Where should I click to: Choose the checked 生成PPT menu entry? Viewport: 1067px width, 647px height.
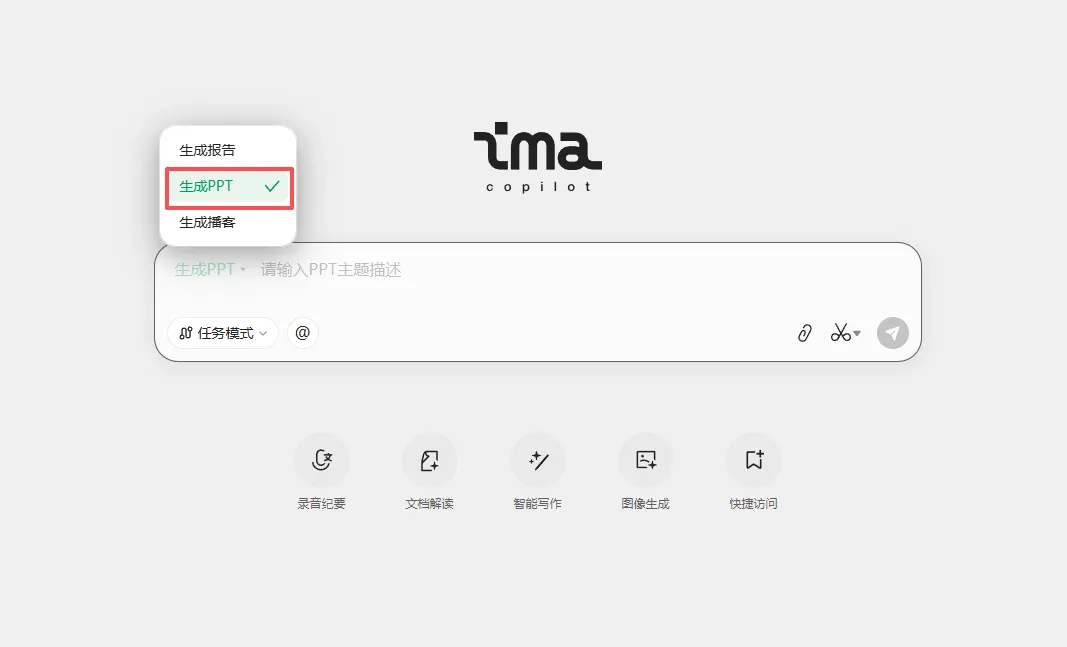228,186
